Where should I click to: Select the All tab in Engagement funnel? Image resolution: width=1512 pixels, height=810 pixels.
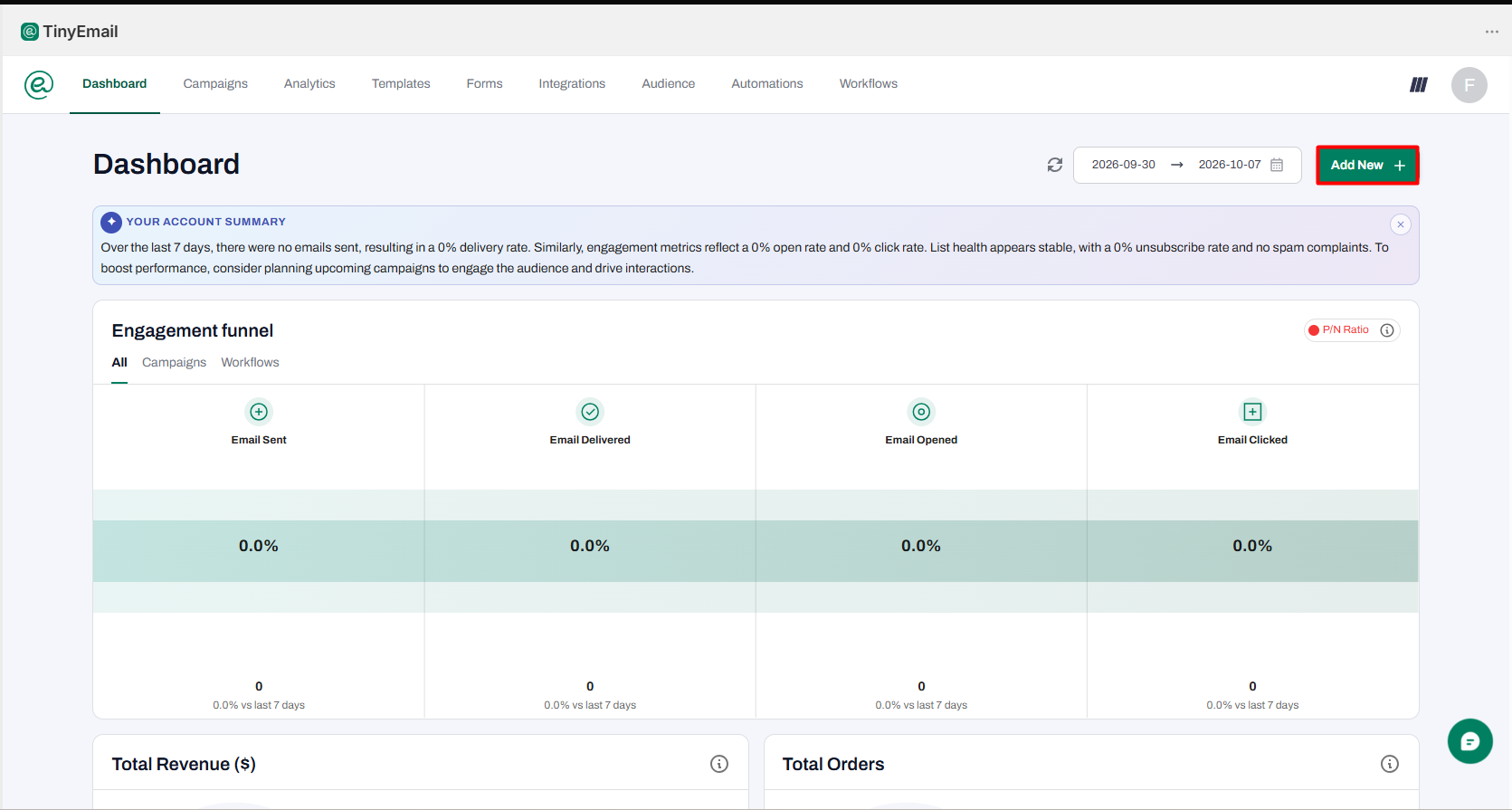tap(119, 363)
